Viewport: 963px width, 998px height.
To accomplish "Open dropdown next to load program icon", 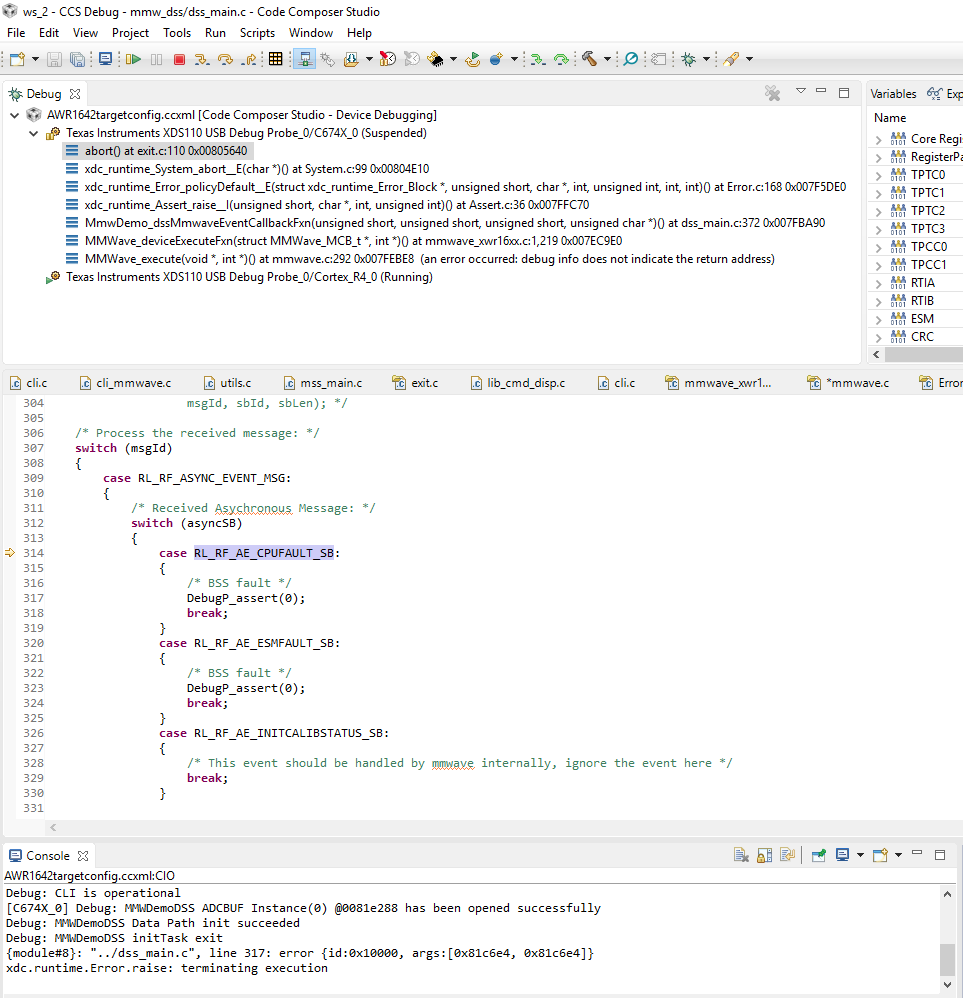I will click(x=369, y=59).
